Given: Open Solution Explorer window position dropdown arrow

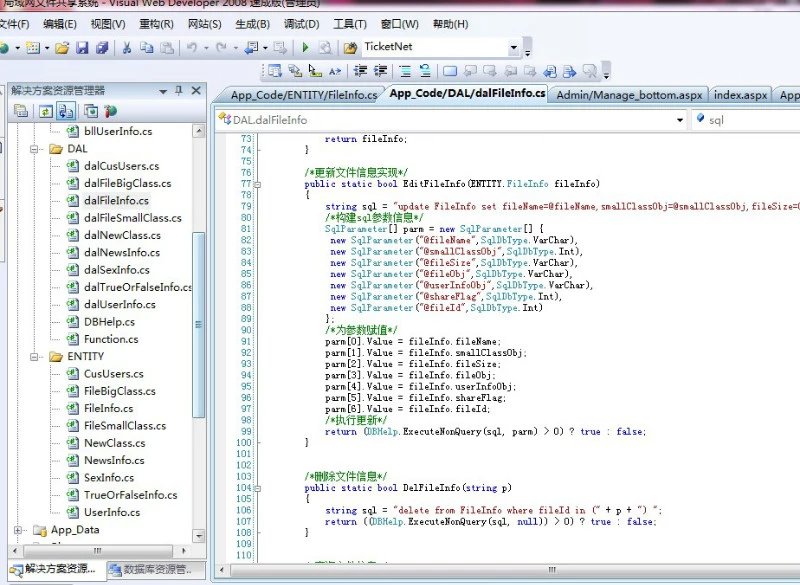Looking at the screenshot, I should [163, 91].
